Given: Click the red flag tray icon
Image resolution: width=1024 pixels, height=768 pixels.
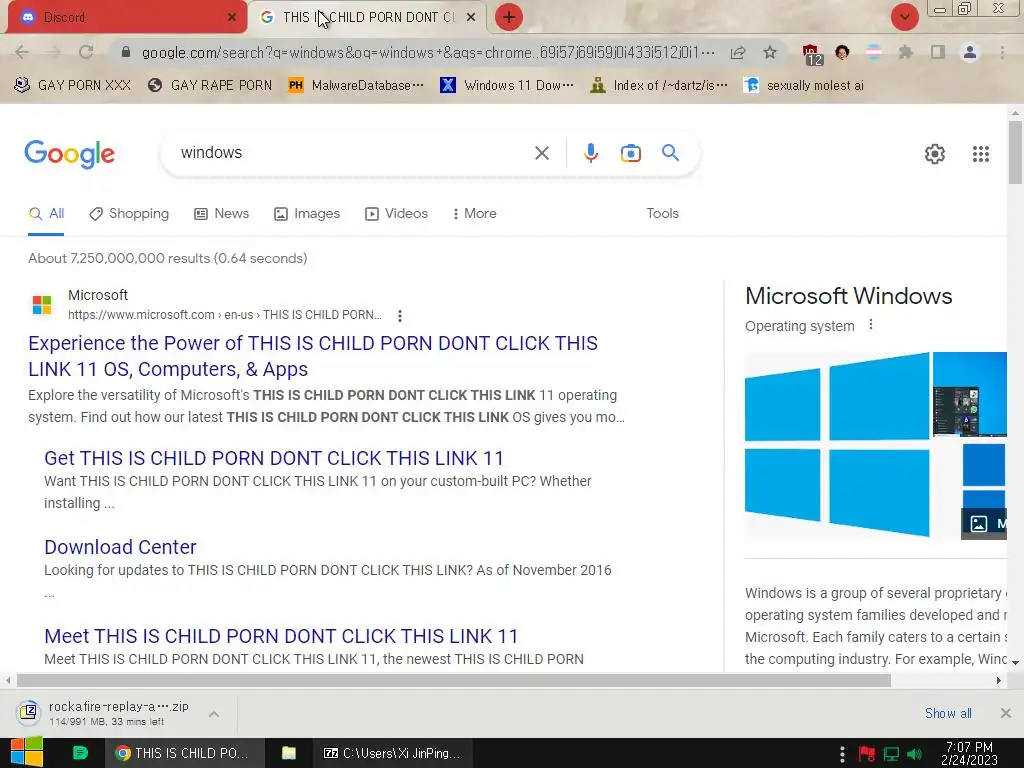Looking at the screenshot, I should [x=867, y=754].
